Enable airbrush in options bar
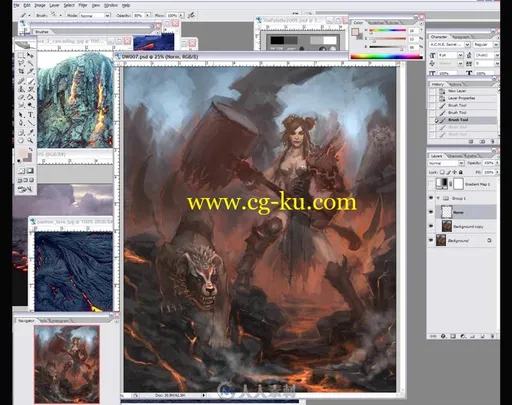The width and height of the screenshot is (512, 405). coord(191,15)
